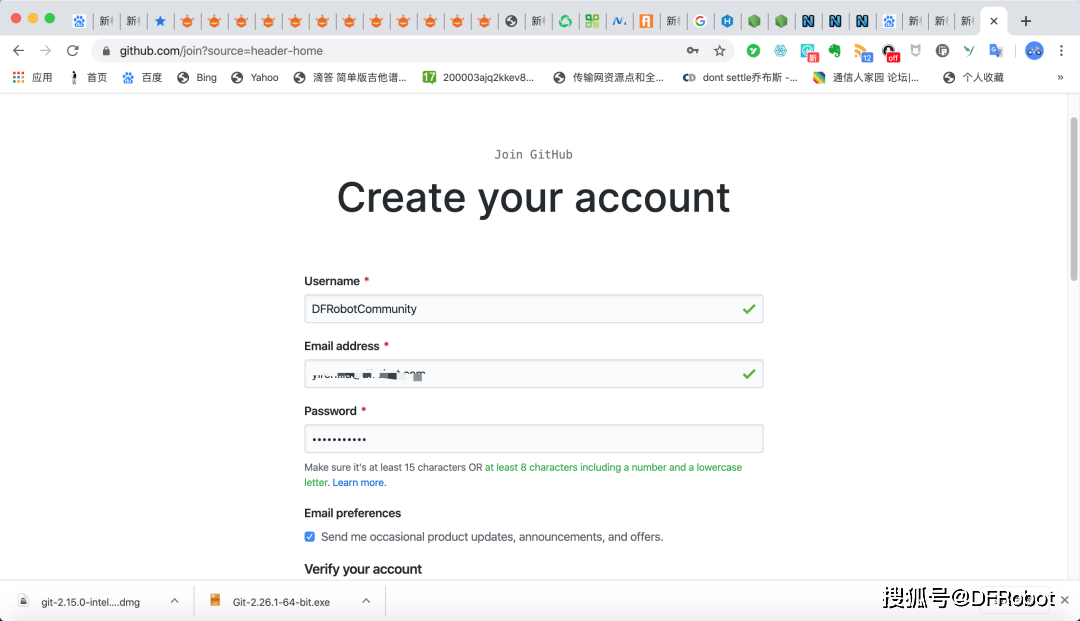Open the 传输网资源点和全 bookmark
The width and height of the screenshot is (1080, 621).
(x=608, y=77)
